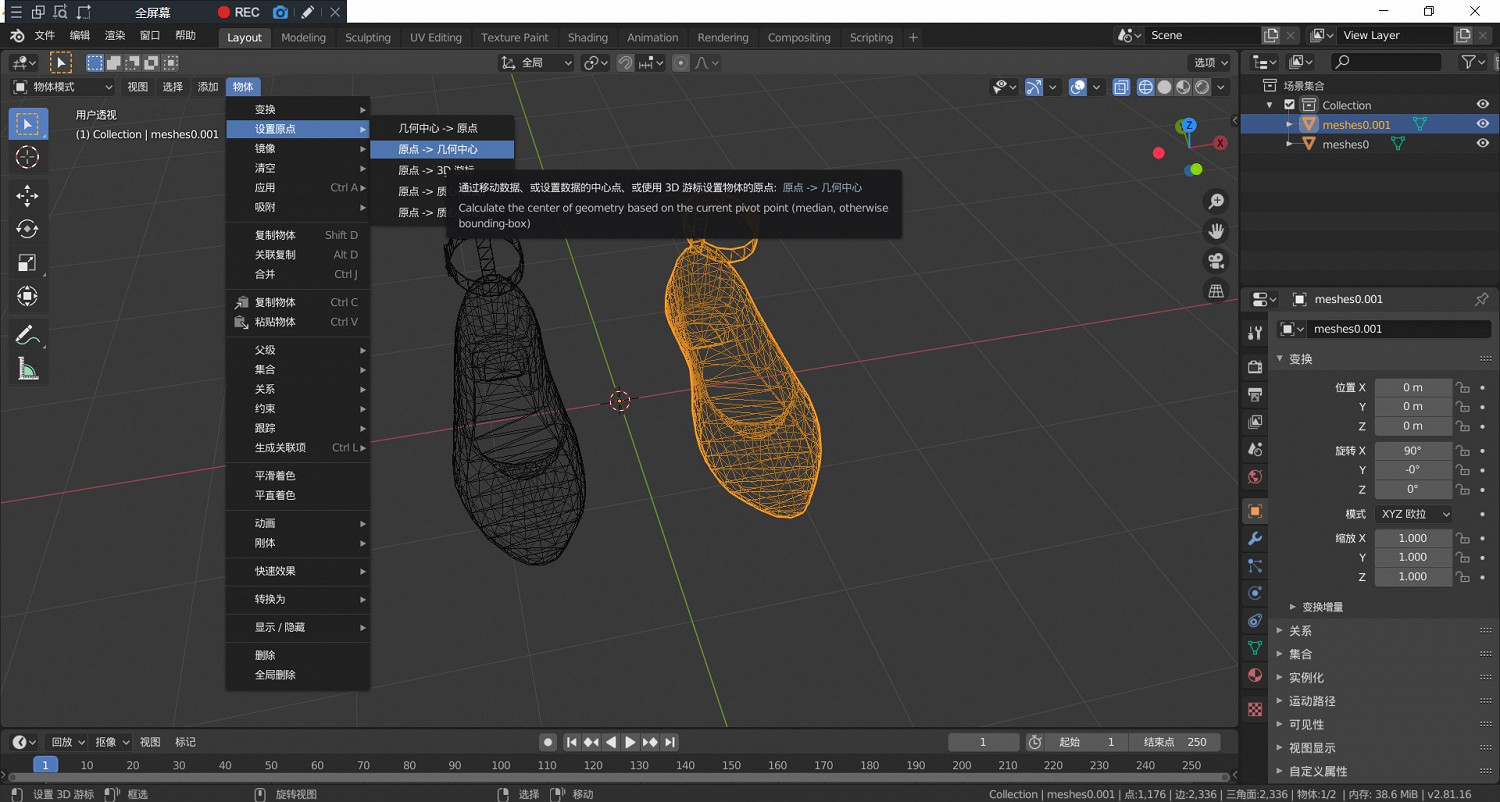Viewport: 1500px width, 802px height.
Task: Toggle lock on Location X
Action: coord(1462,388)
